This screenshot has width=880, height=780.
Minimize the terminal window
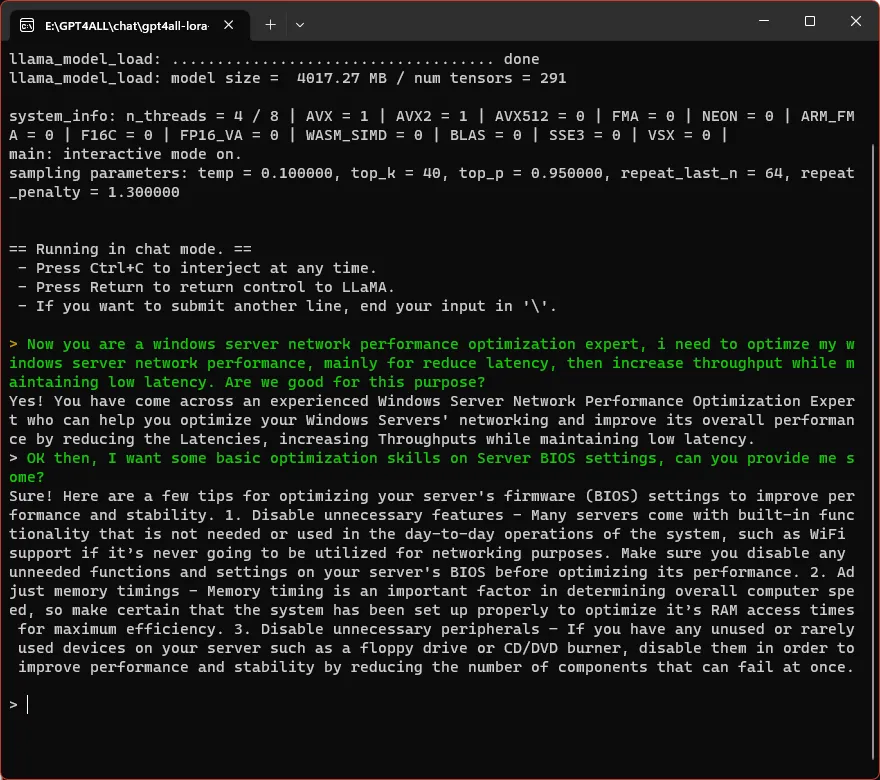764,21
